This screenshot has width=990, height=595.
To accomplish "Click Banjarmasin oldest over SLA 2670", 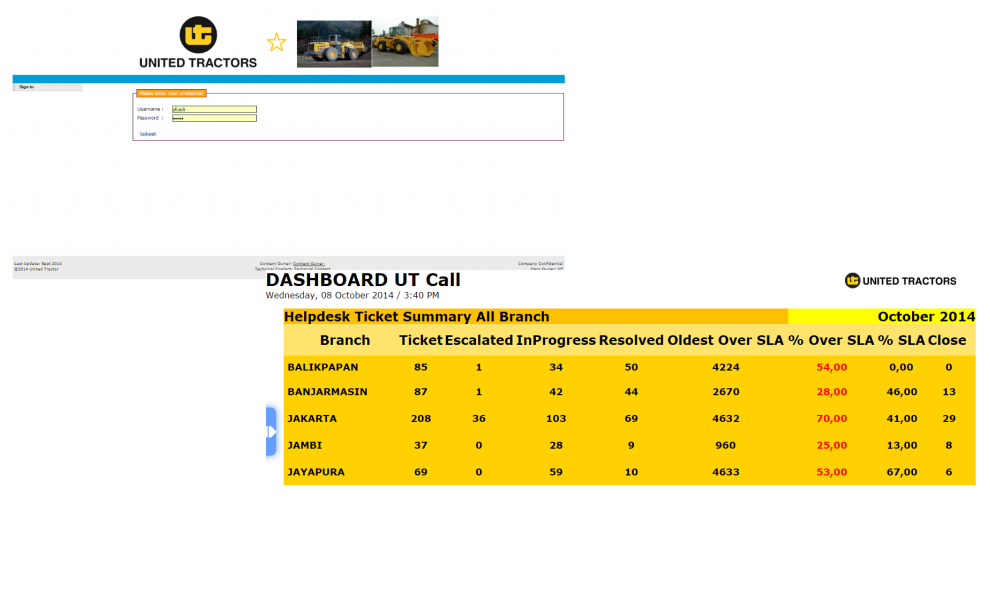I will [725, 392].
